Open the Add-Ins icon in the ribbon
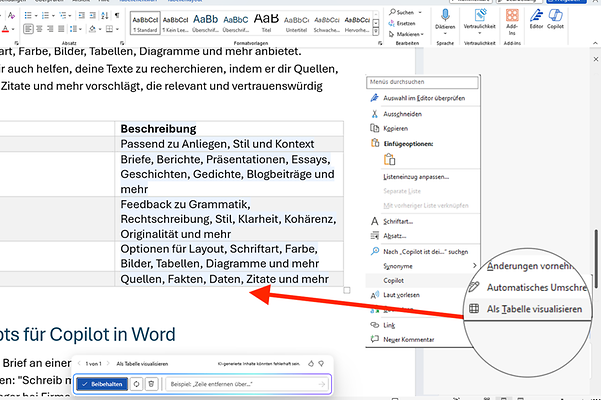 click(x=511, y=14)
